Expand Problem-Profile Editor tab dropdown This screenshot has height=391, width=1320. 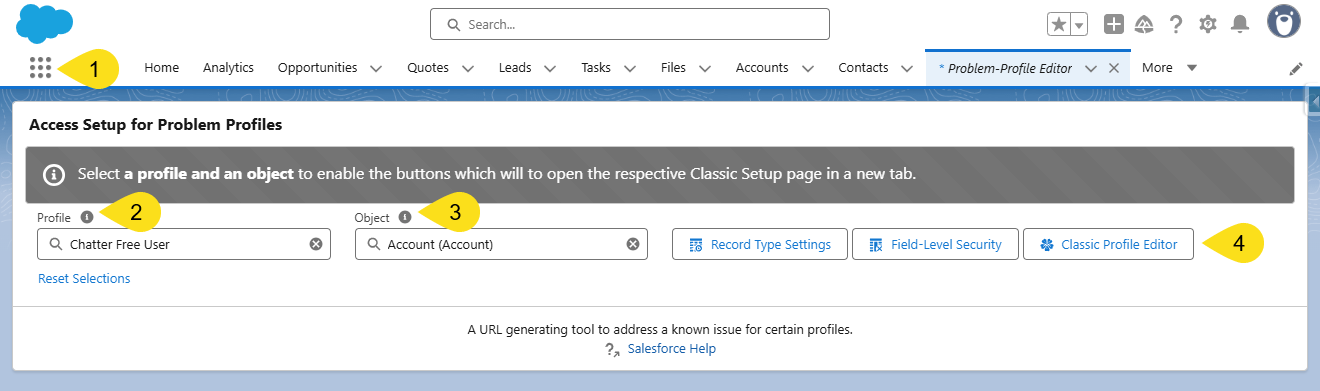coord(1091,69)
